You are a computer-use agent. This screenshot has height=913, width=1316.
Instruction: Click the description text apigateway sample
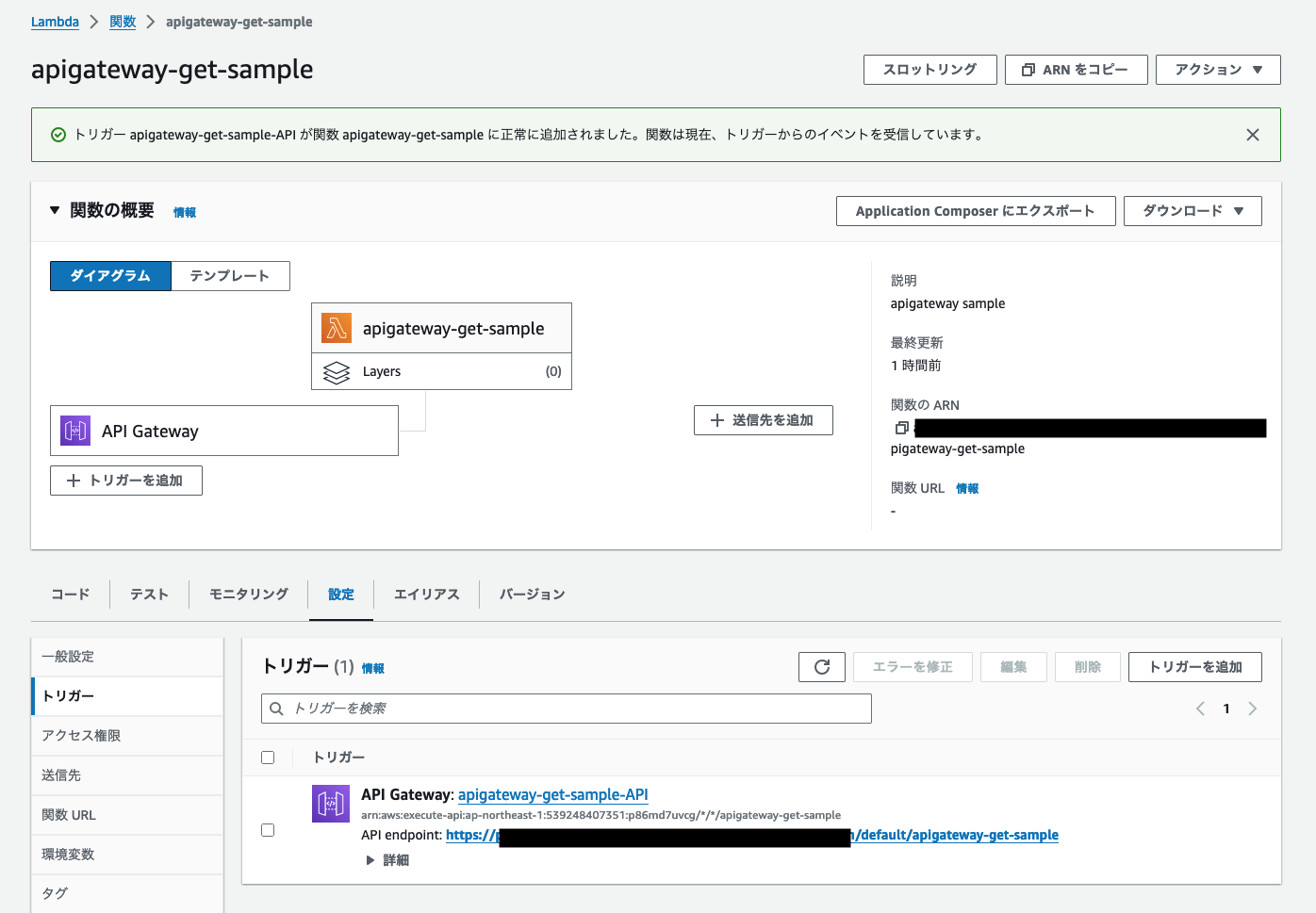(947, 303)
